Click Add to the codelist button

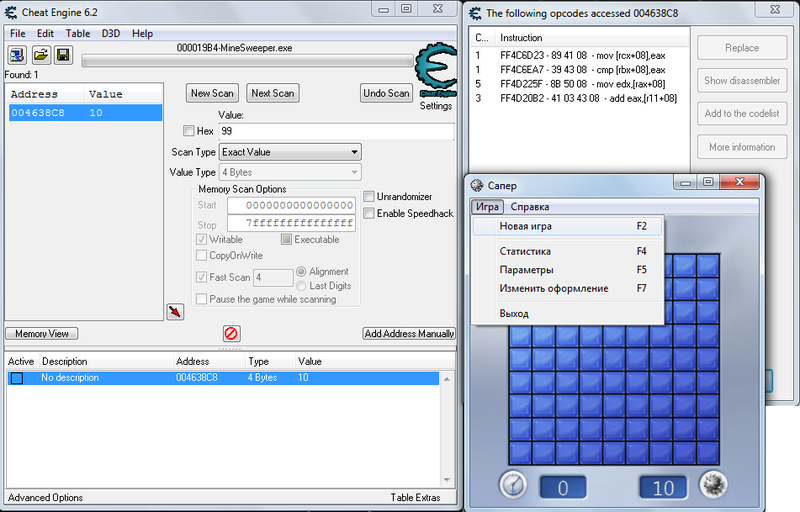click(742, 113)
